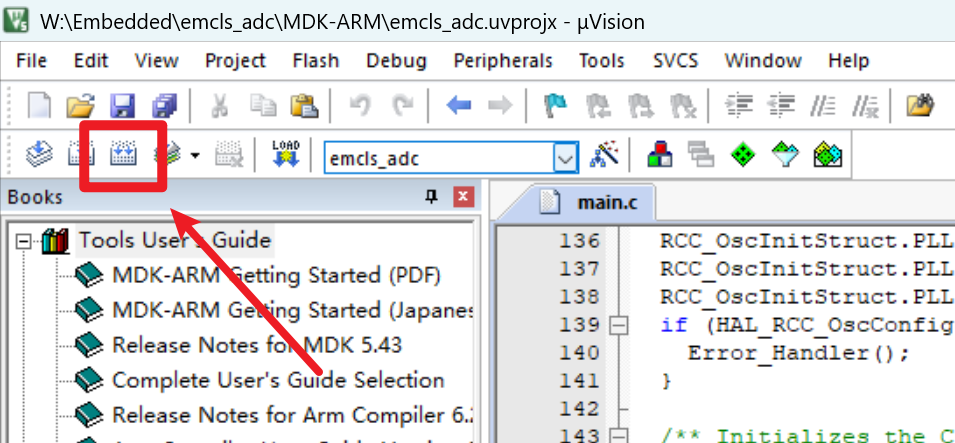This screenshot has height=443, width=955.
Task: Open MDK-ARM Getting Started (PDF) book
Action: tap(276, 275)
